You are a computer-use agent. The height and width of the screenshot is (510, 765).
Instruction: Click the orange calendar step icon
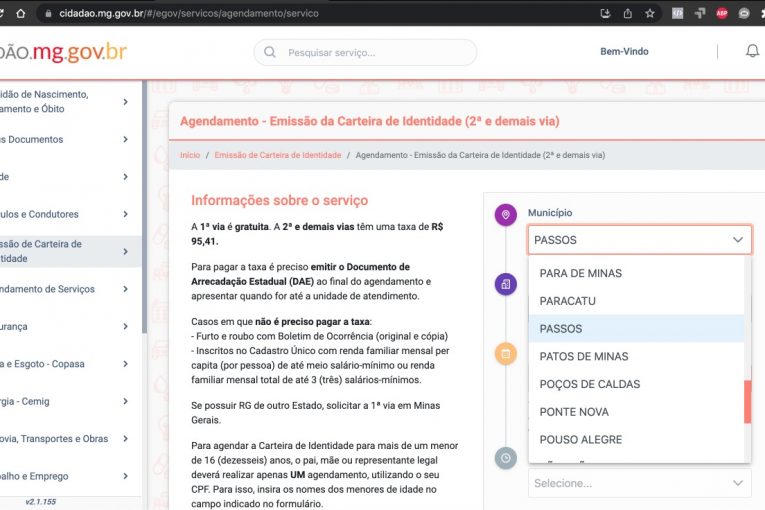tap(506, 354)
